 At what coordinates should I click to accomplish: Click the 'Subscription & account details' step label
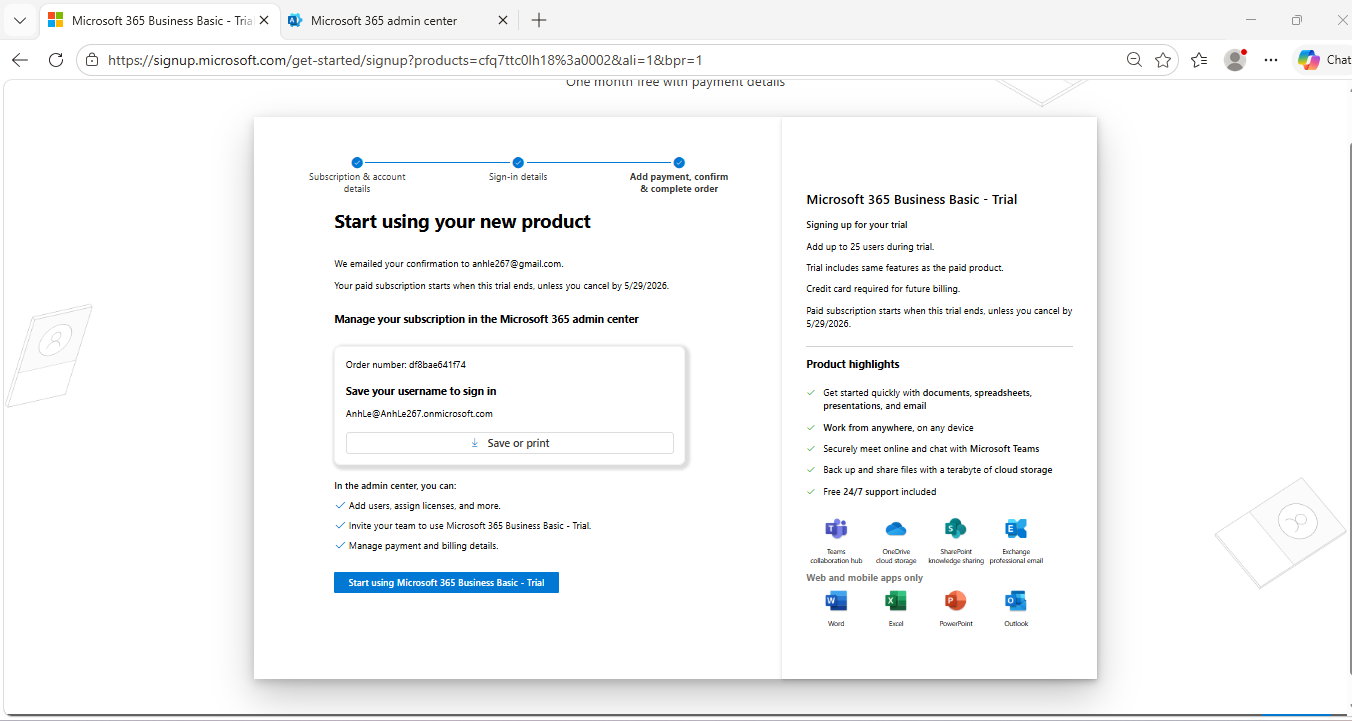coord(357,182)
